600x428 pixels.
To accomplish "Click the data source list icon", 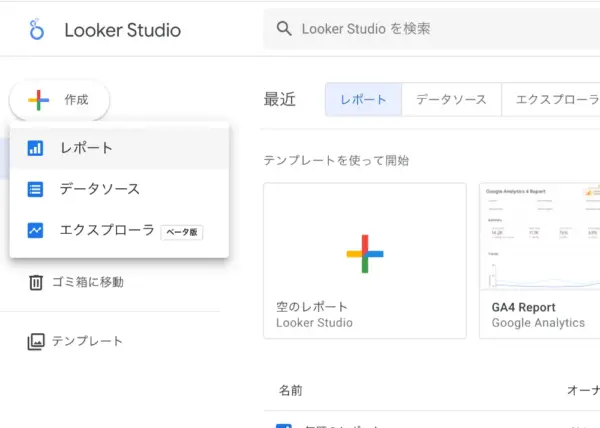I will (35, 189).
